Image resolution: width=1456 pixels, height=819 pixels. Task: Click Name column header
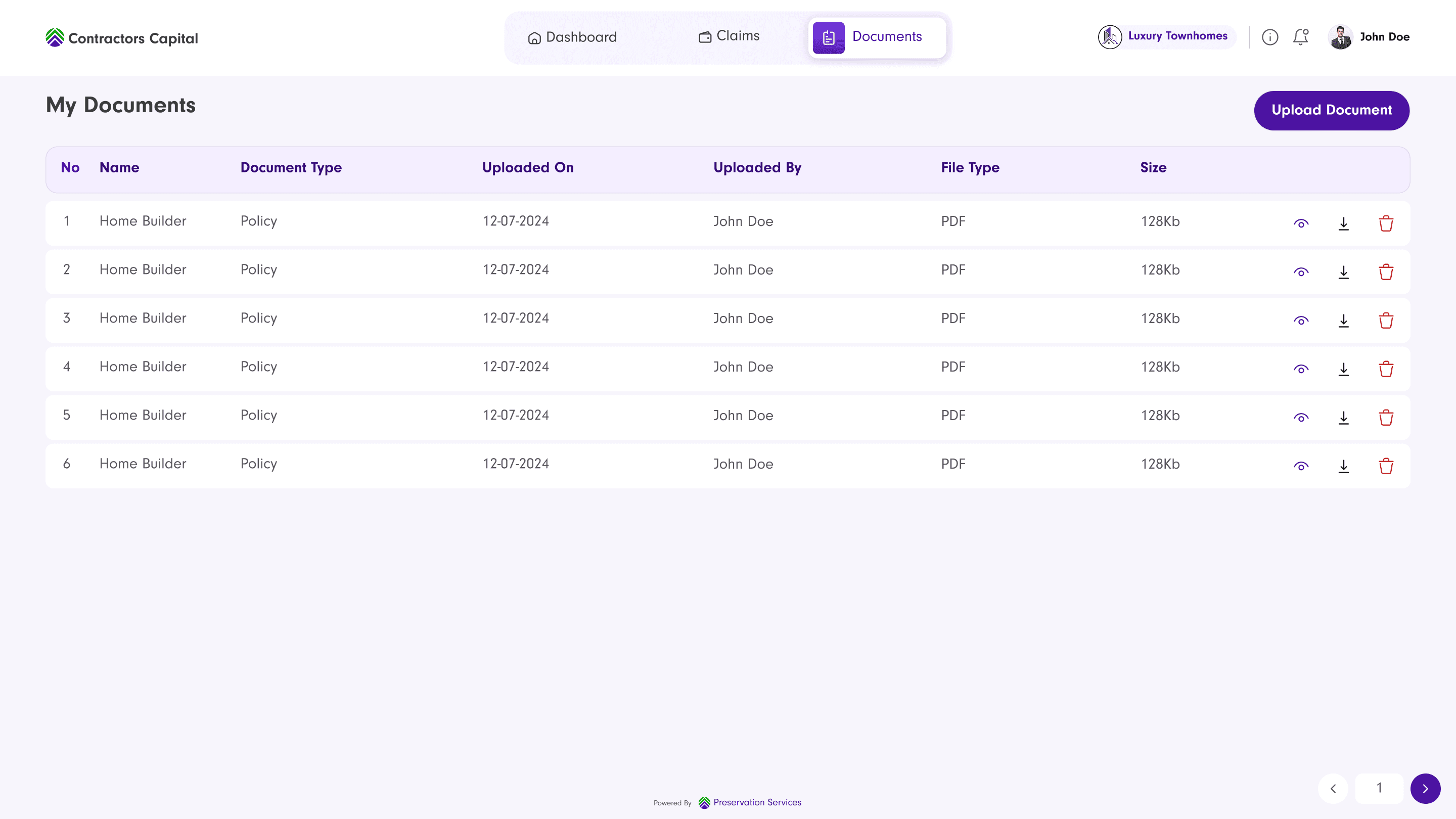click(119, 167)
